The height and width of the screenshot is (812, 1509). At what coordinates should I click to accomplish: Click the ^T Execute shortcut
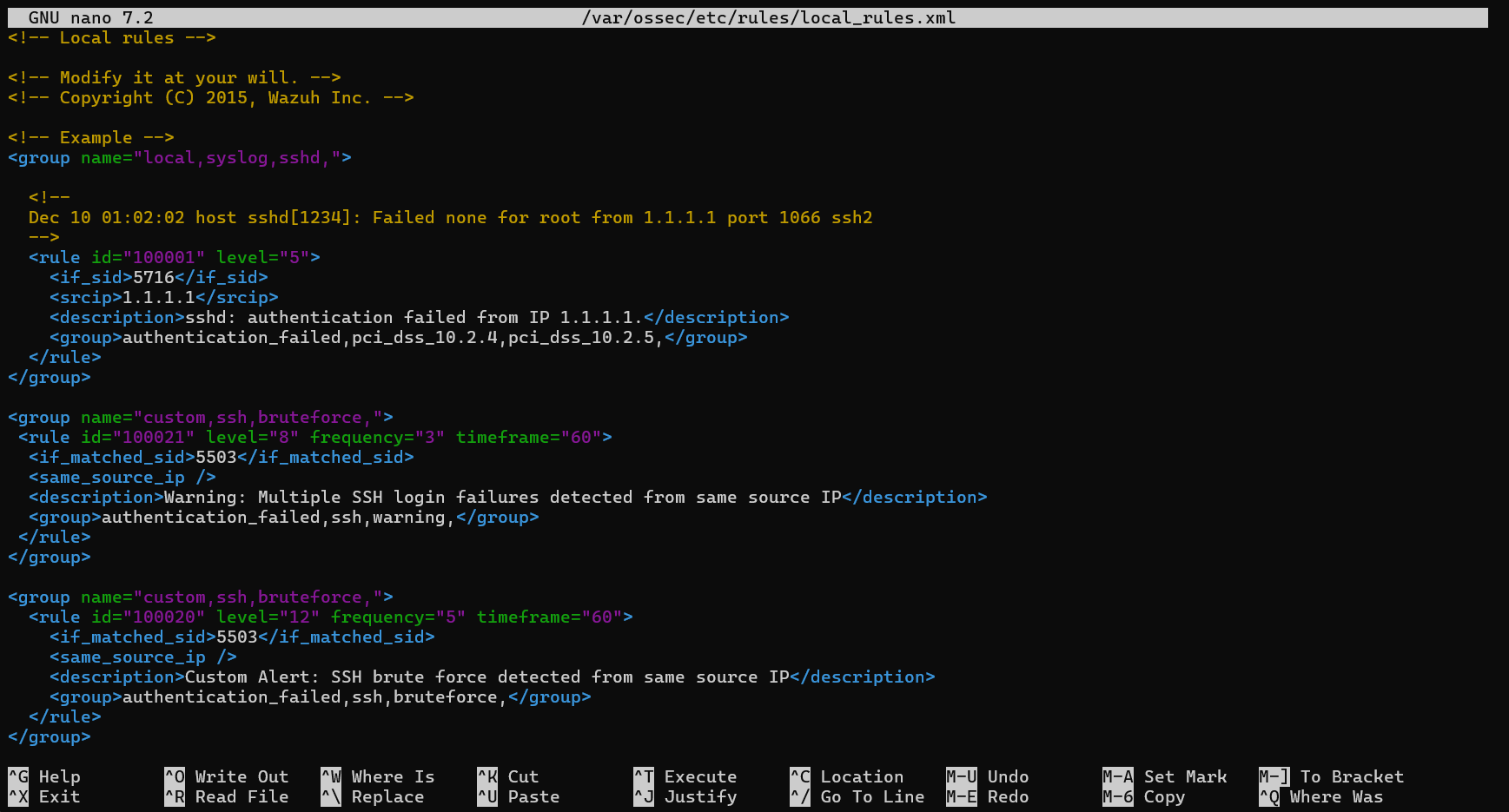pyautogui.click(x=685, y=776)
